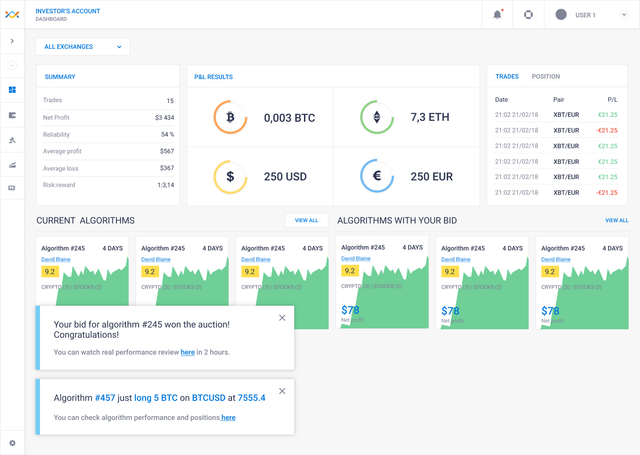Click the chart analytics sidebar icon
Viewport: 640px width, 455px height.
pos(12,165)
